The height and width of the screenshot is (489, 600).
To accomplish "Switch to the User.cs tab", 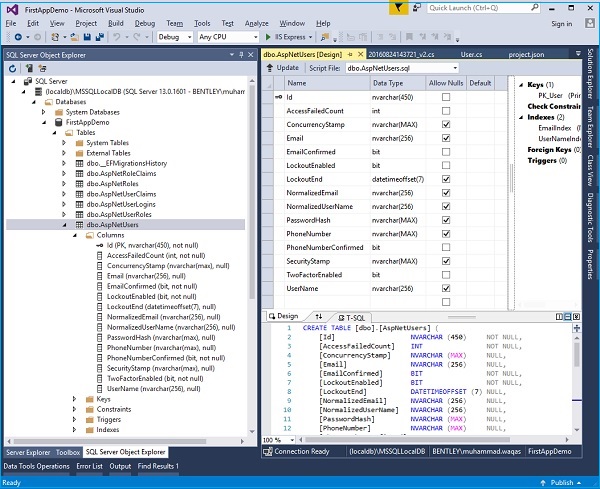I will (x=472, y=52).
